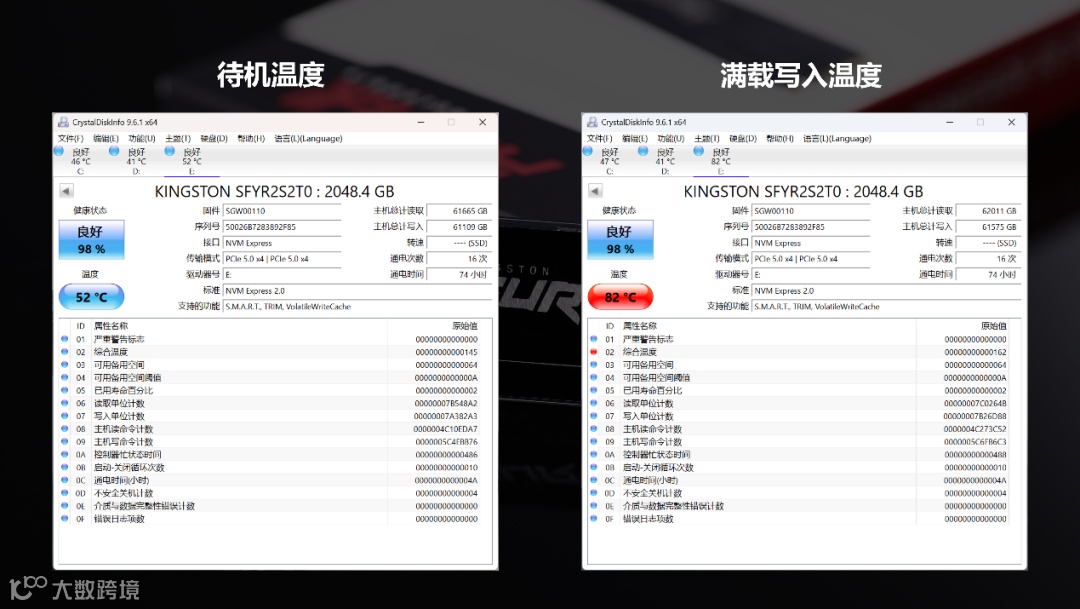Click status dot of row 0D 不安全关机计数 in 52 °C window

point(65,493)
